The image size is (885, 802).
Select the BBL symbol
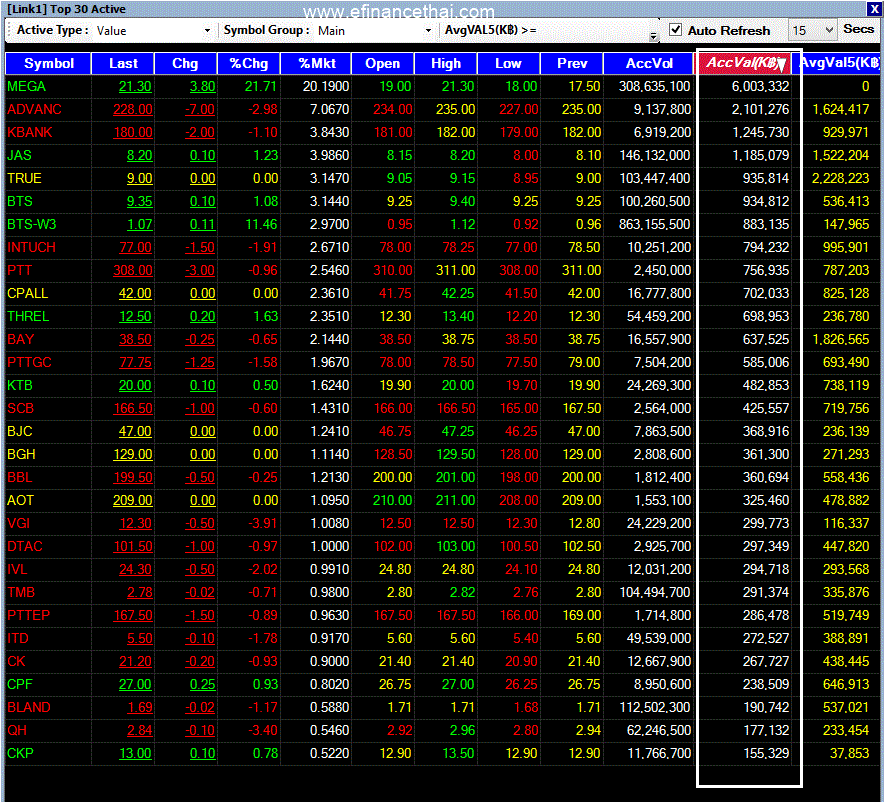pyautogui.click(x=20, y=477)
